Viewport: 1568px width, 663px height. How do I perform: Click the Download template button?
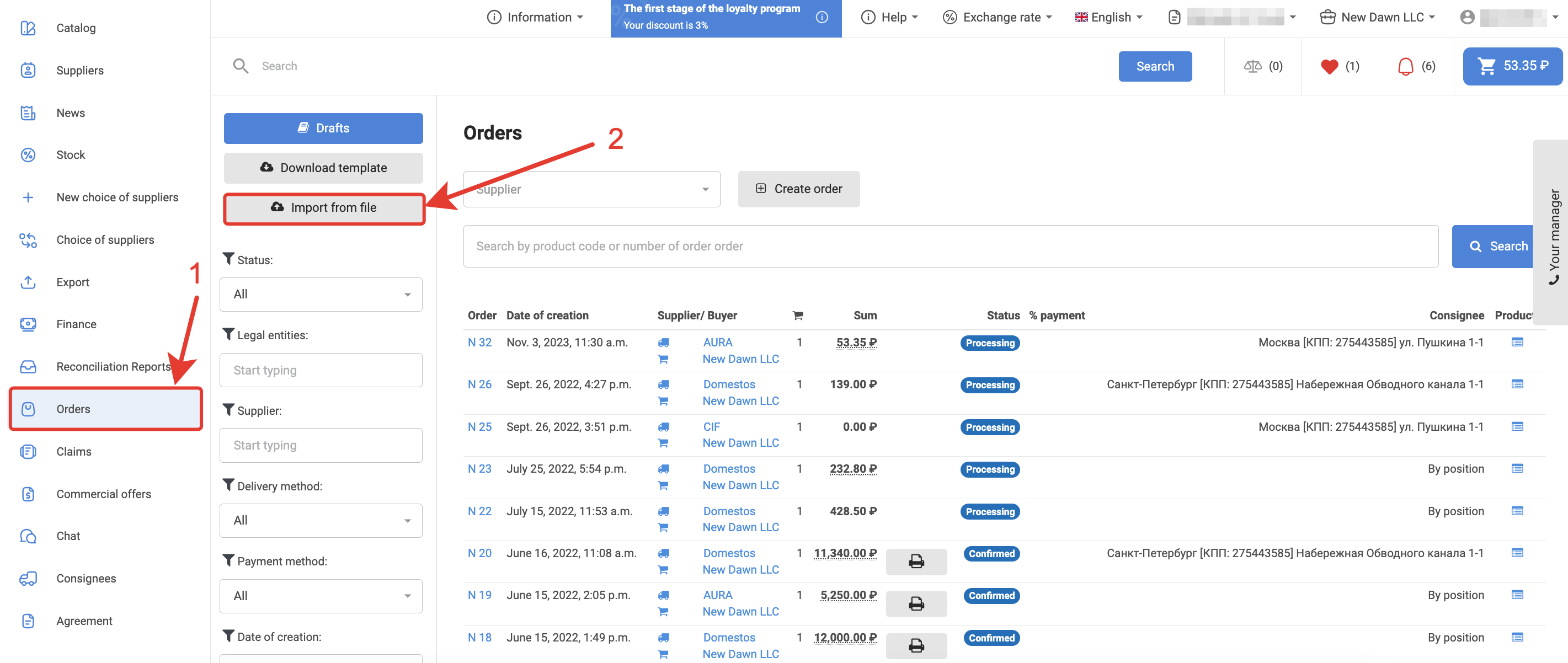(x=323, y=168)
